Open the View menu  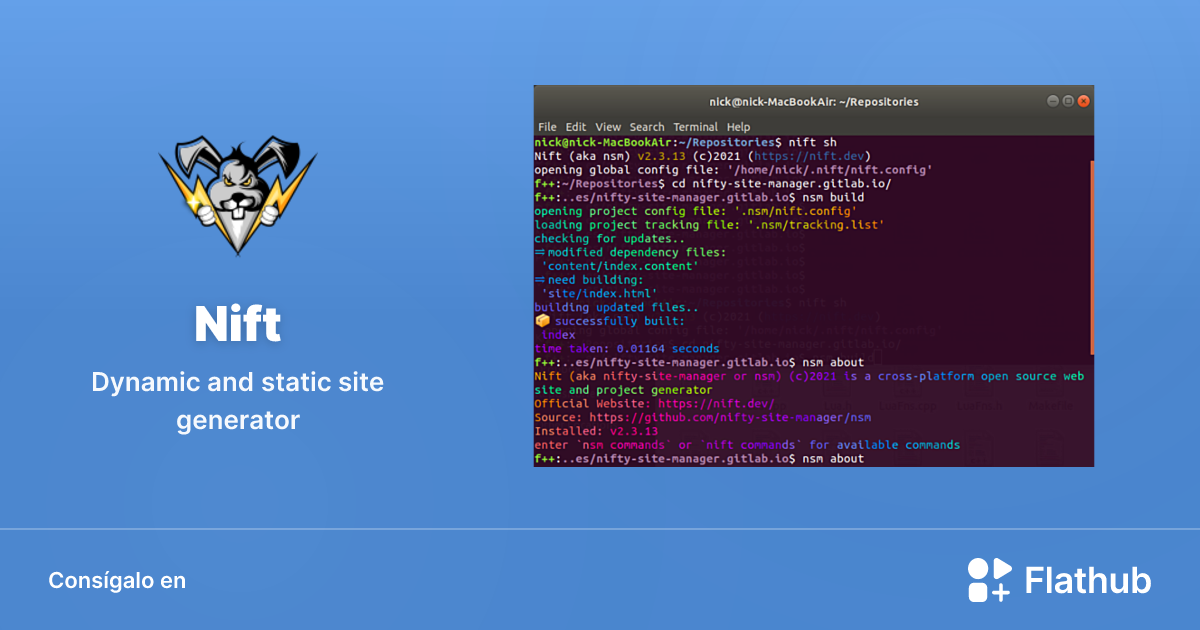[608, 127]
